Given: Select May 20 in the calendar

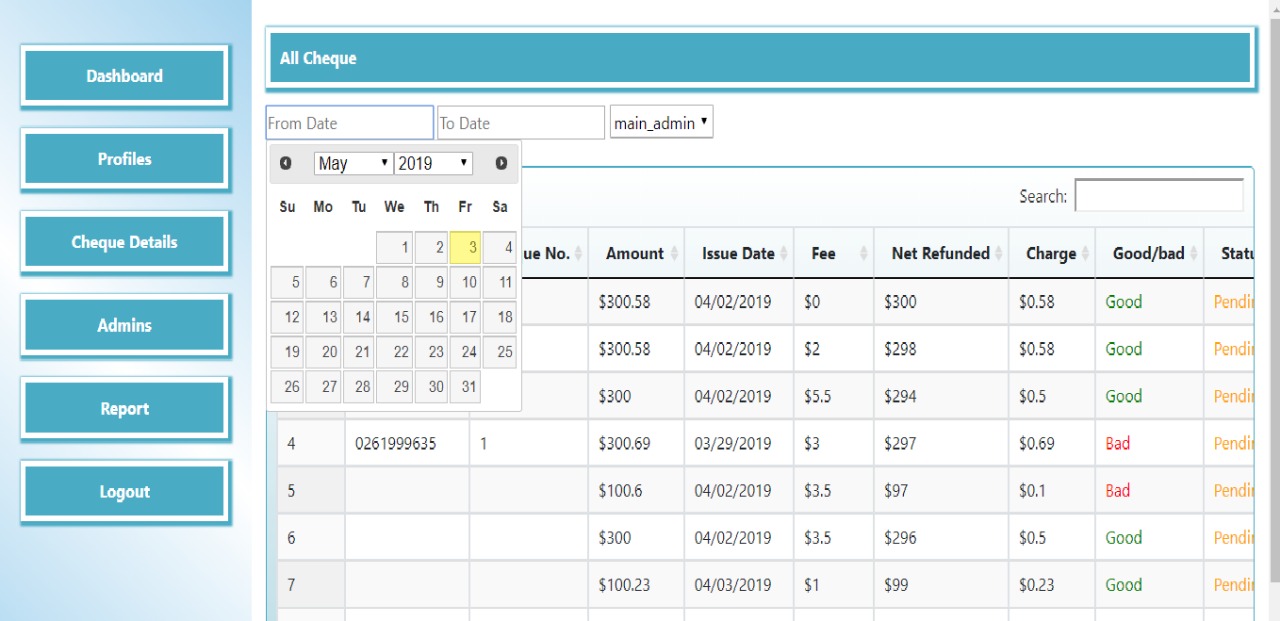Looking at the screenshot, I should tap(323, 352).
